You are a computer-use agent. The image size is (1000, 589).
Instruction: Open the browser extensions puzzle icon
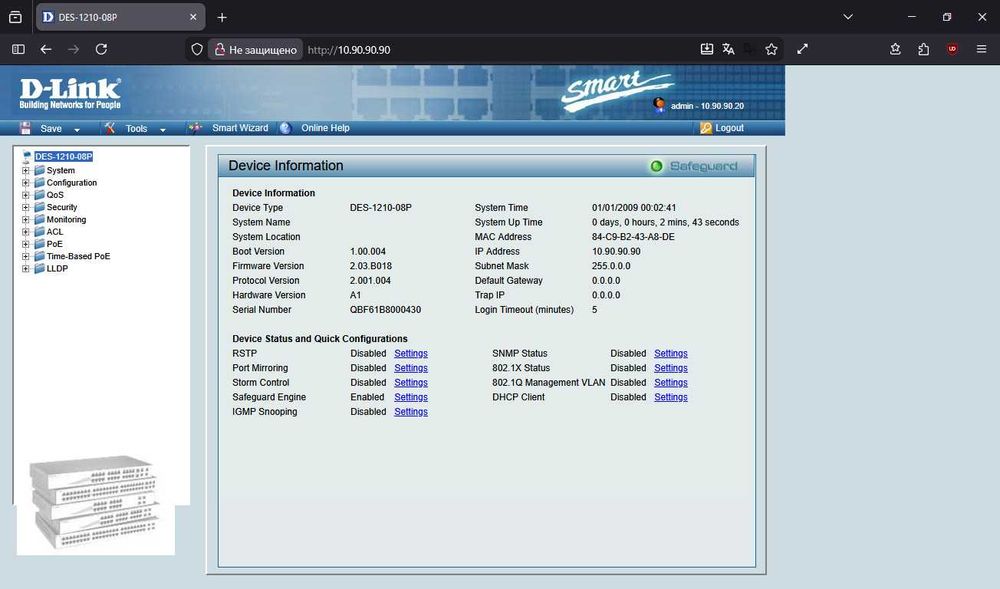click(923, 49)
